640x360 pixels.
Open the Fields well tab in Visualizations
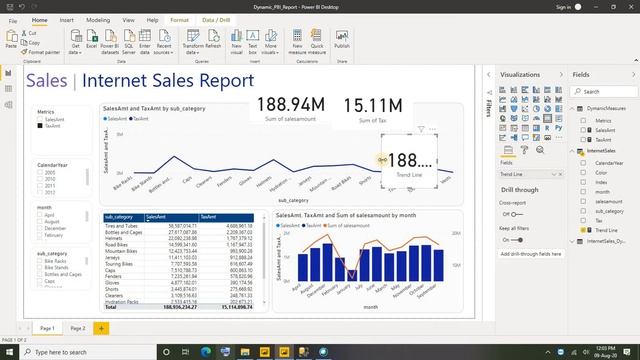508,150
